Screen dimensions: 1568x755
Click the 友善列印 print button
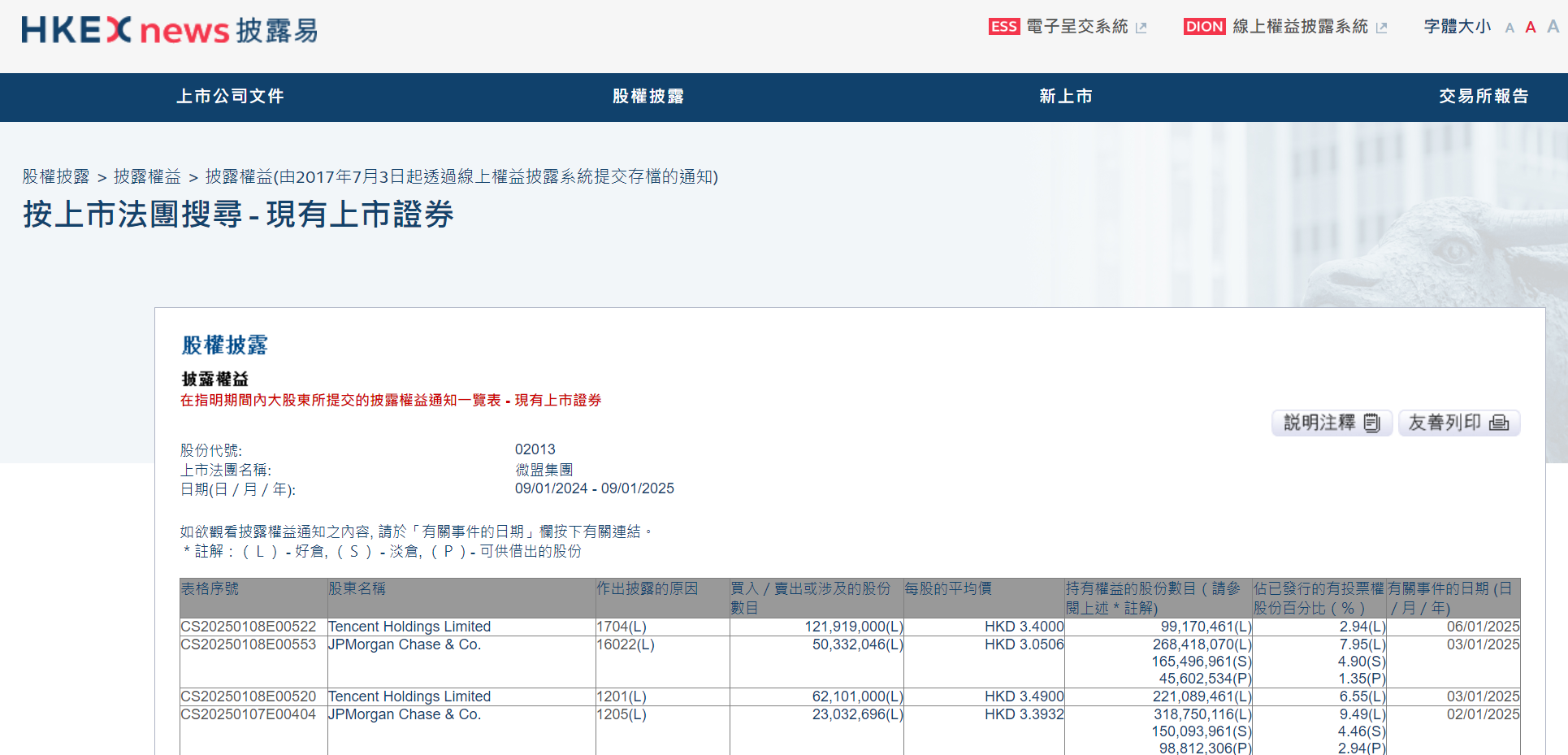(x=1458, y=423)
